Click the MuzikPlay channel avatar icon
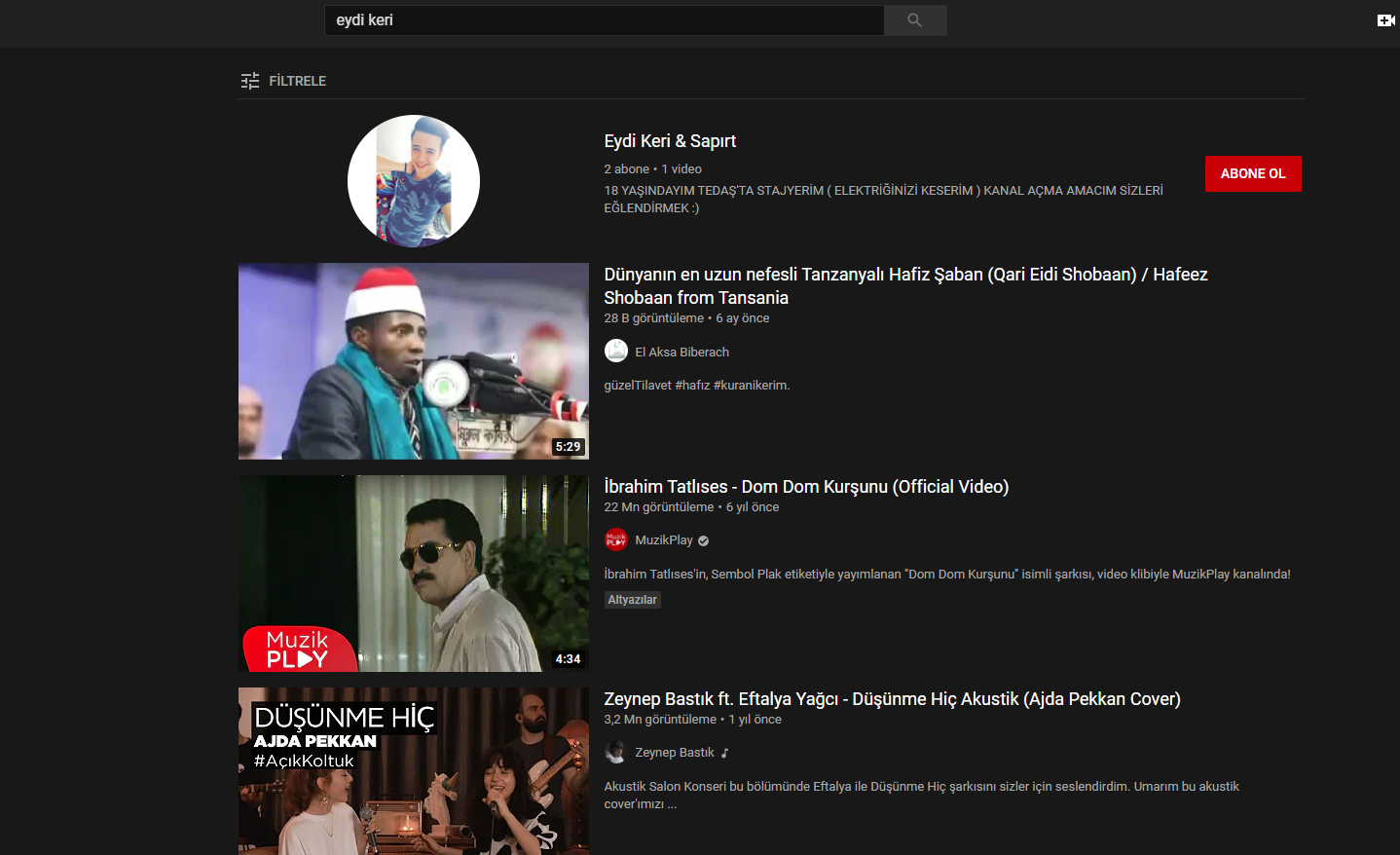The width and height of the screenshot is (1400, 855). click(616, 539)
